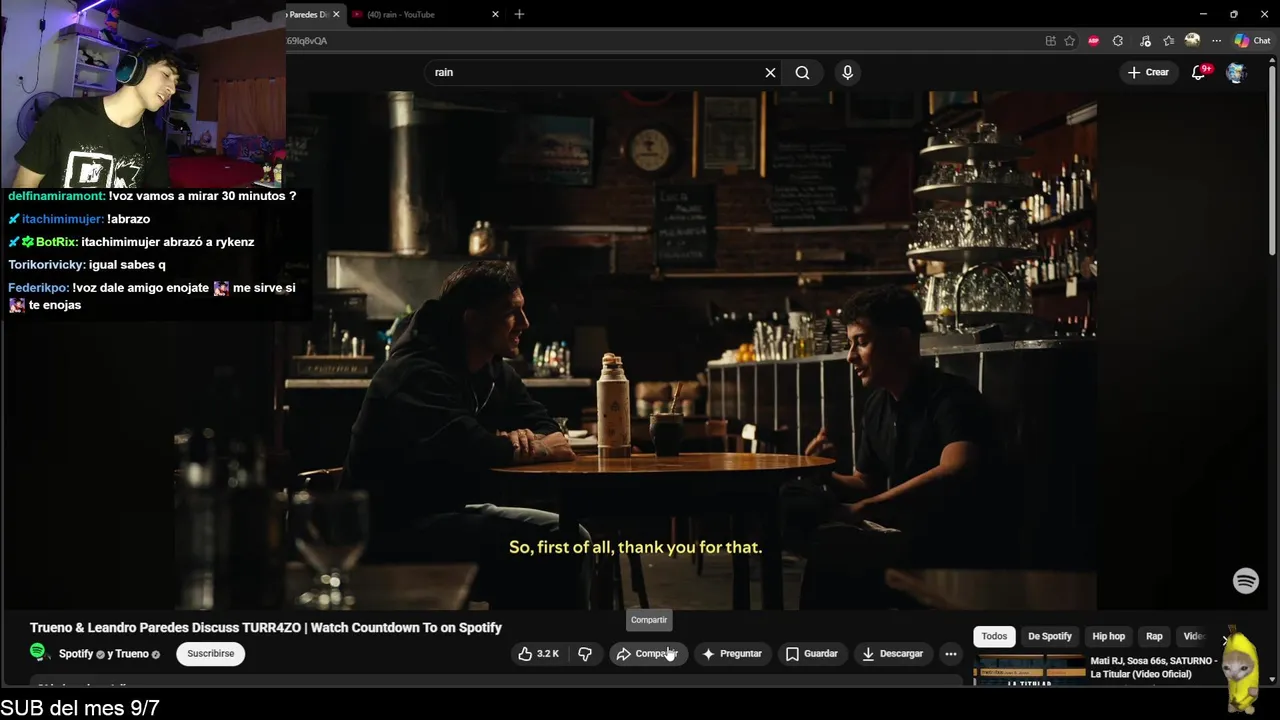Select the Hip hop filter chip
The width and height of the screenshot is (1280, 720).
[x=1108, y=636]
